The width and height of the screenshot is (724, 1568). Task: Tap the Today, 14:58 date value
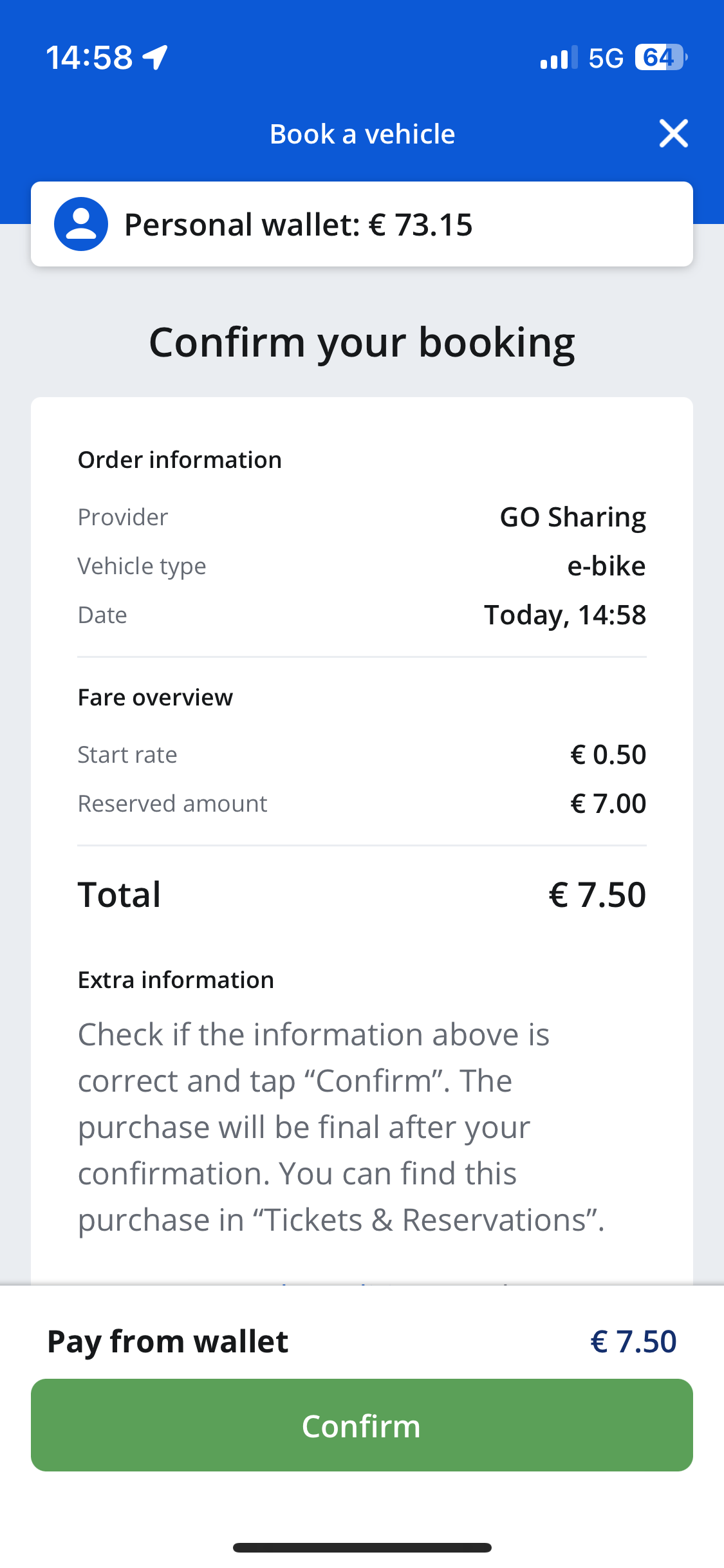[565, 615]
